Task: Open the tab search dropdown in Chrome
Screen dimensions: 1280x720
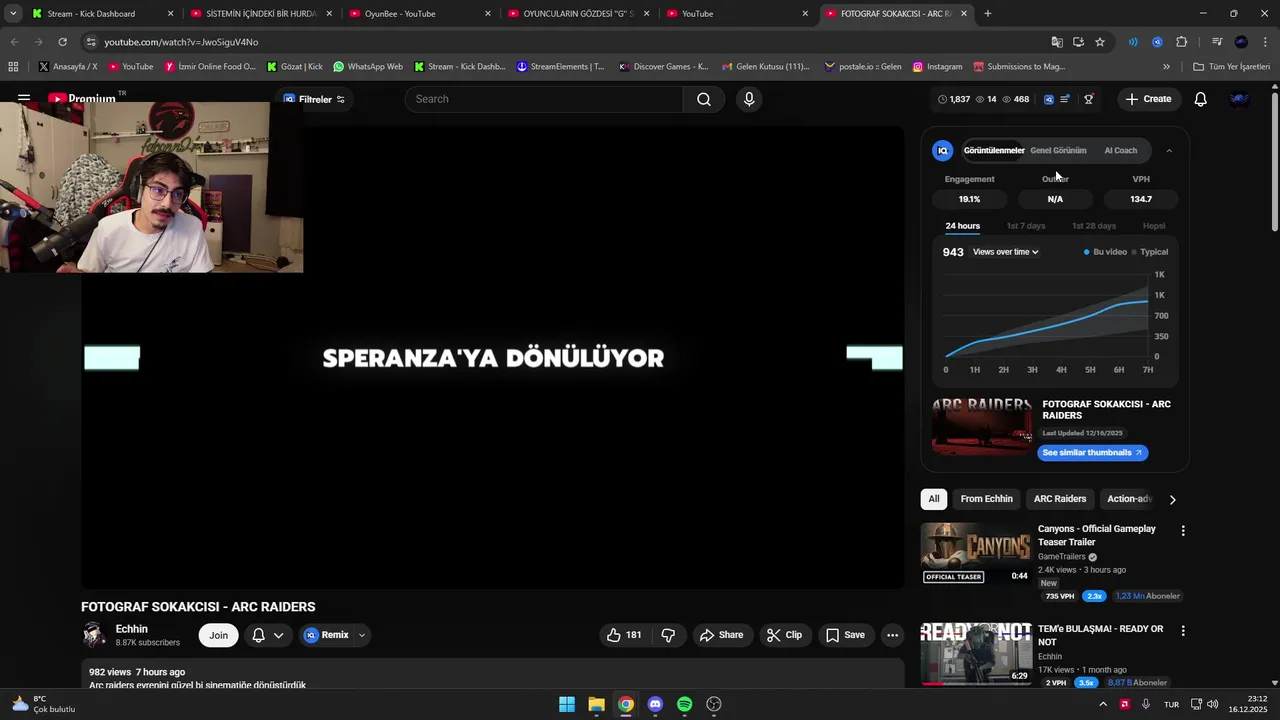Action: pos(13,14)
